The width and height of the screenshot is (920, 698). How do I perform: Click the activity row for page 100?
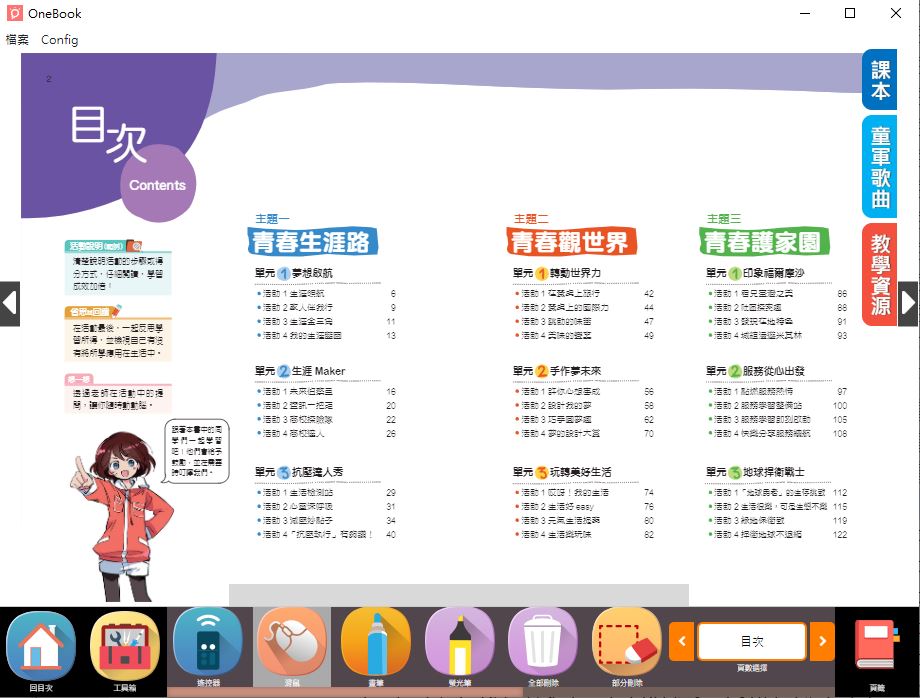click(777, 405)
